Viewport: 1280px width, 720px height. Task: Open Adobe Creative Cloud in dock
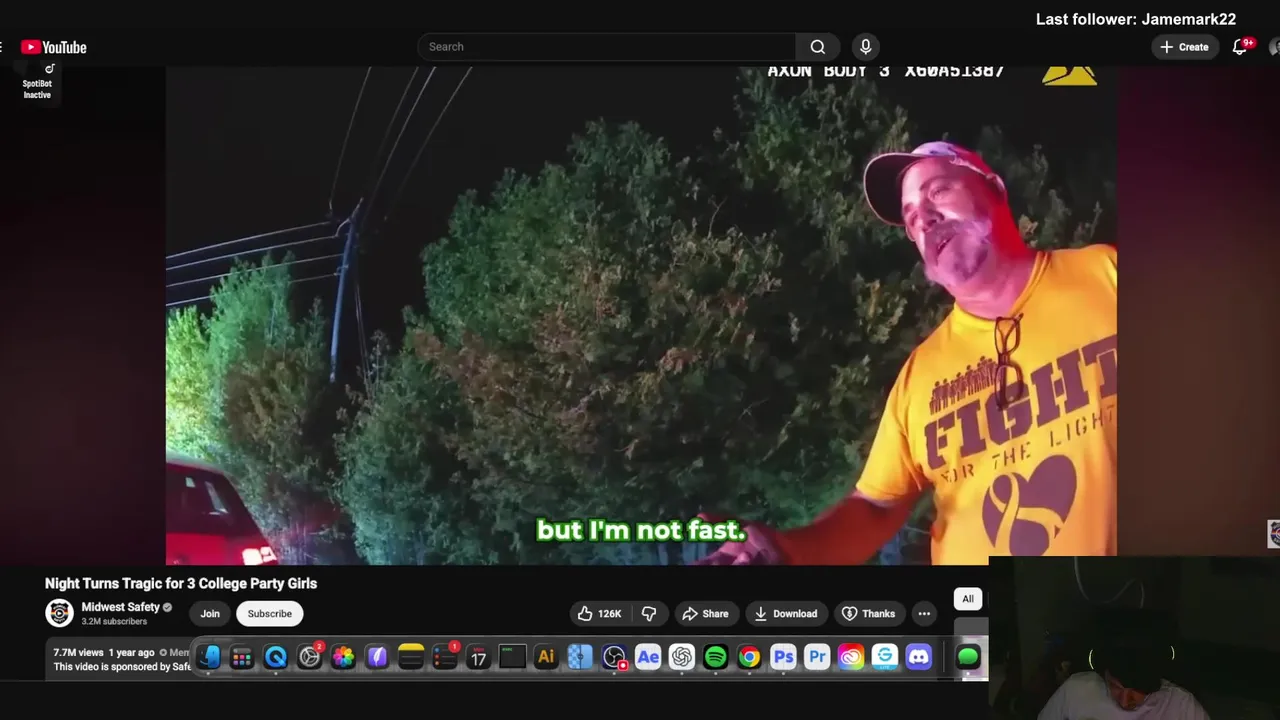pyautogui.click(x=851, y=657)
